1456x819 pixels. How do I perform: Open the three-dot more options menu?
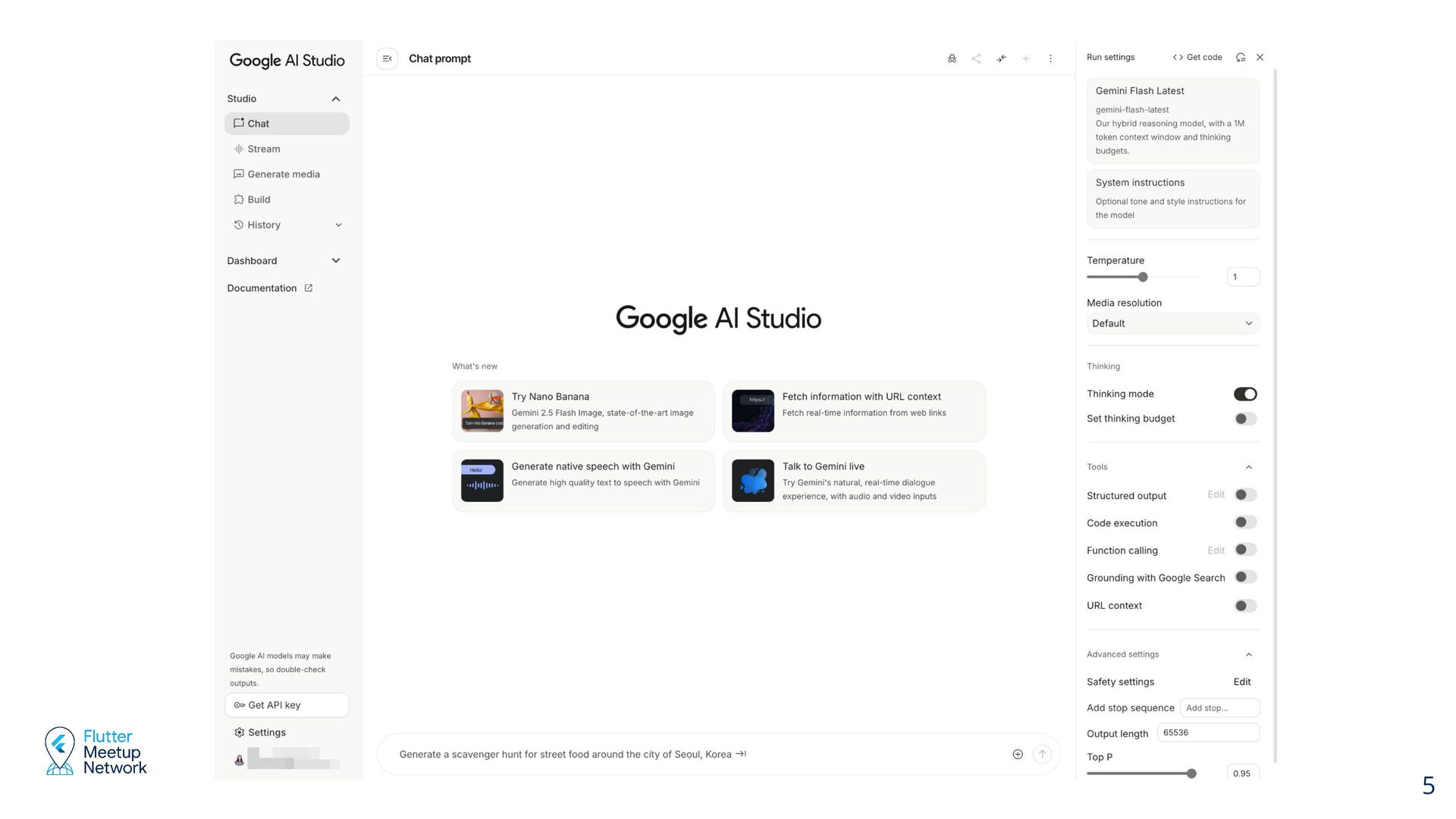tap(1050, 58)
